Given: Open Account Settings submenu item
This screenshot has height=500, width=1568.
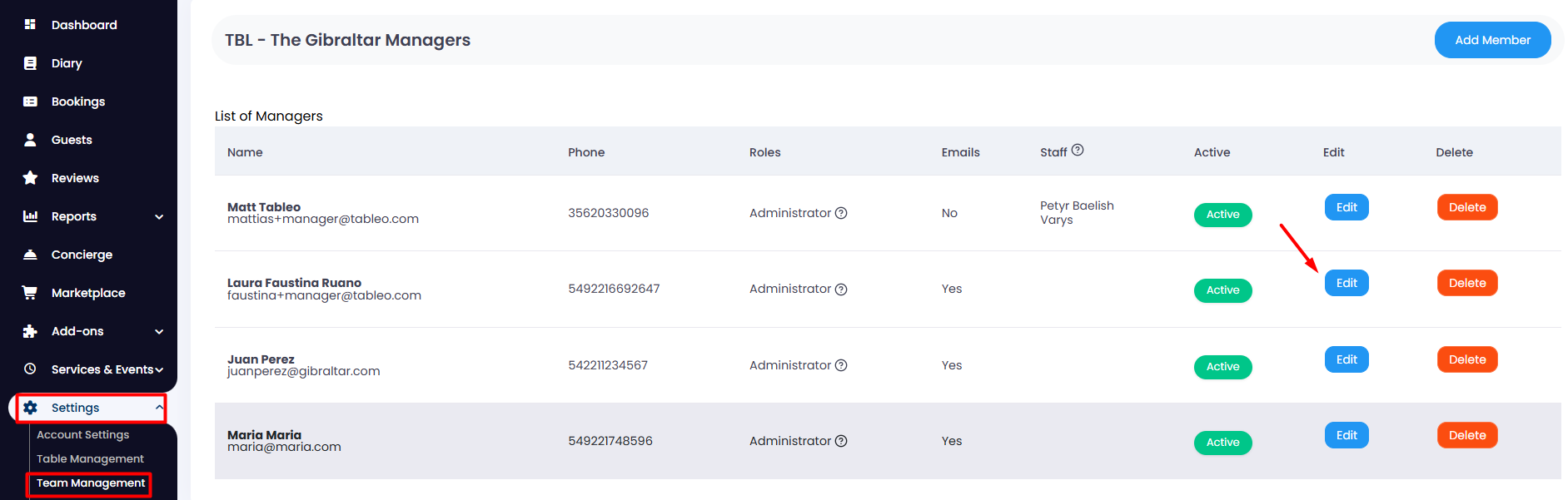Looking at the screenshot, I should click(x=83, y=435).
